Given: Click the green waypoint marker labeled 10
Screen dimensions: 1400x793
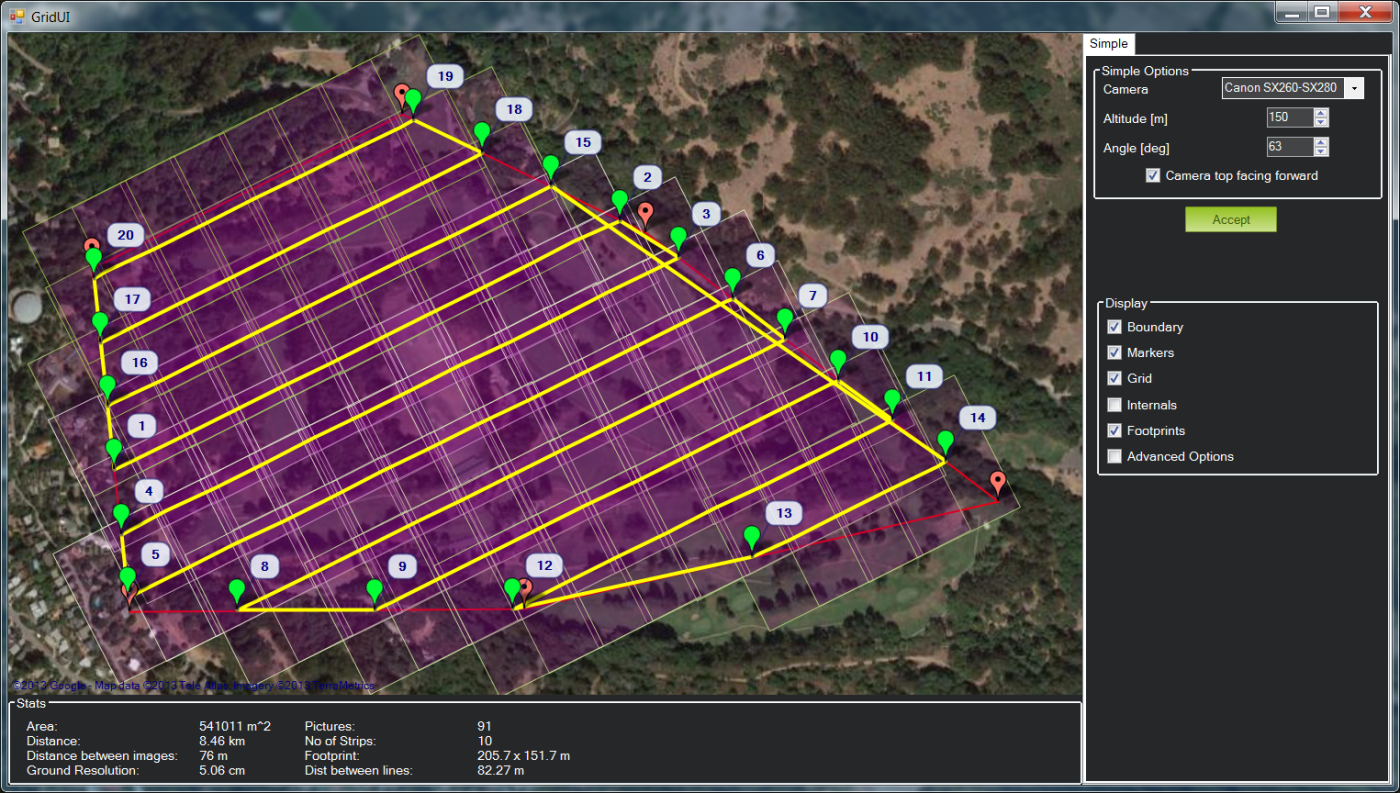Looking at the screenshot, I should point(838,364).
